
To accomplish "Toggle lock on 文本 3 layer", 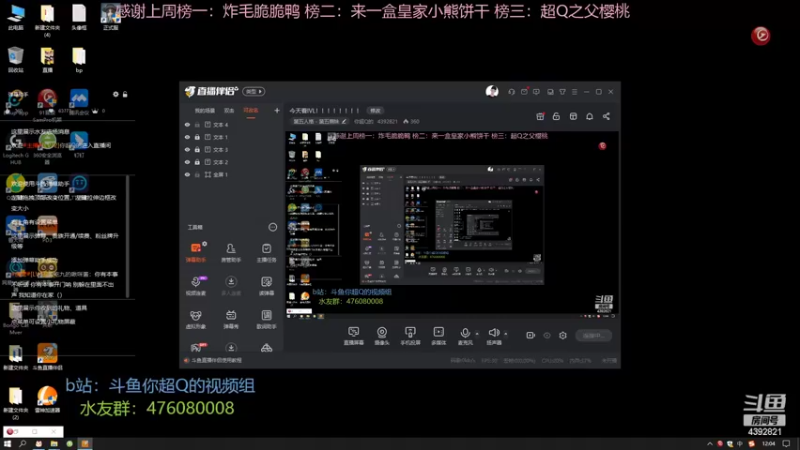I will (x=197, y=149).
